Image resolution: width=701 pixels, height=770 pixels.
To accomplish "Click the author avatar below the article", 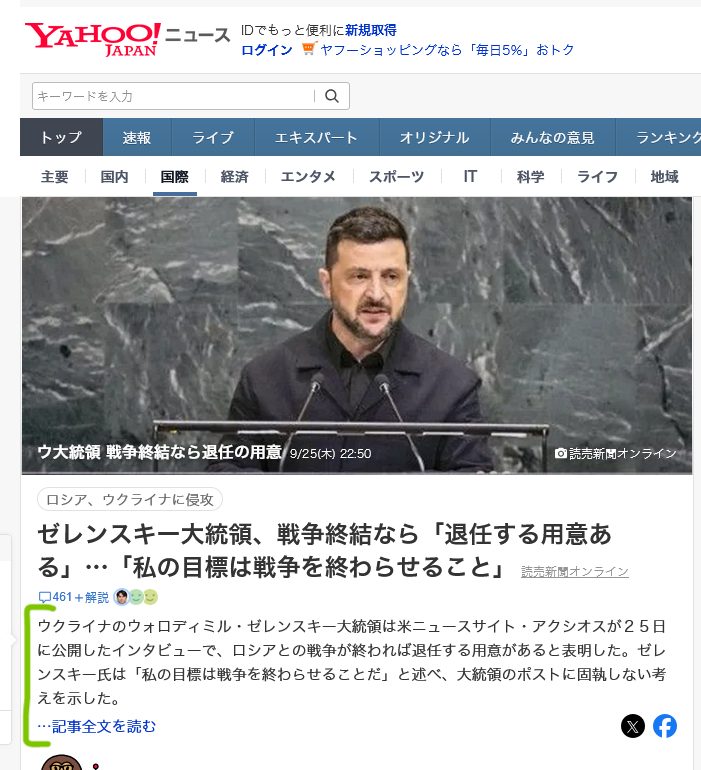I will coord(62,762).
